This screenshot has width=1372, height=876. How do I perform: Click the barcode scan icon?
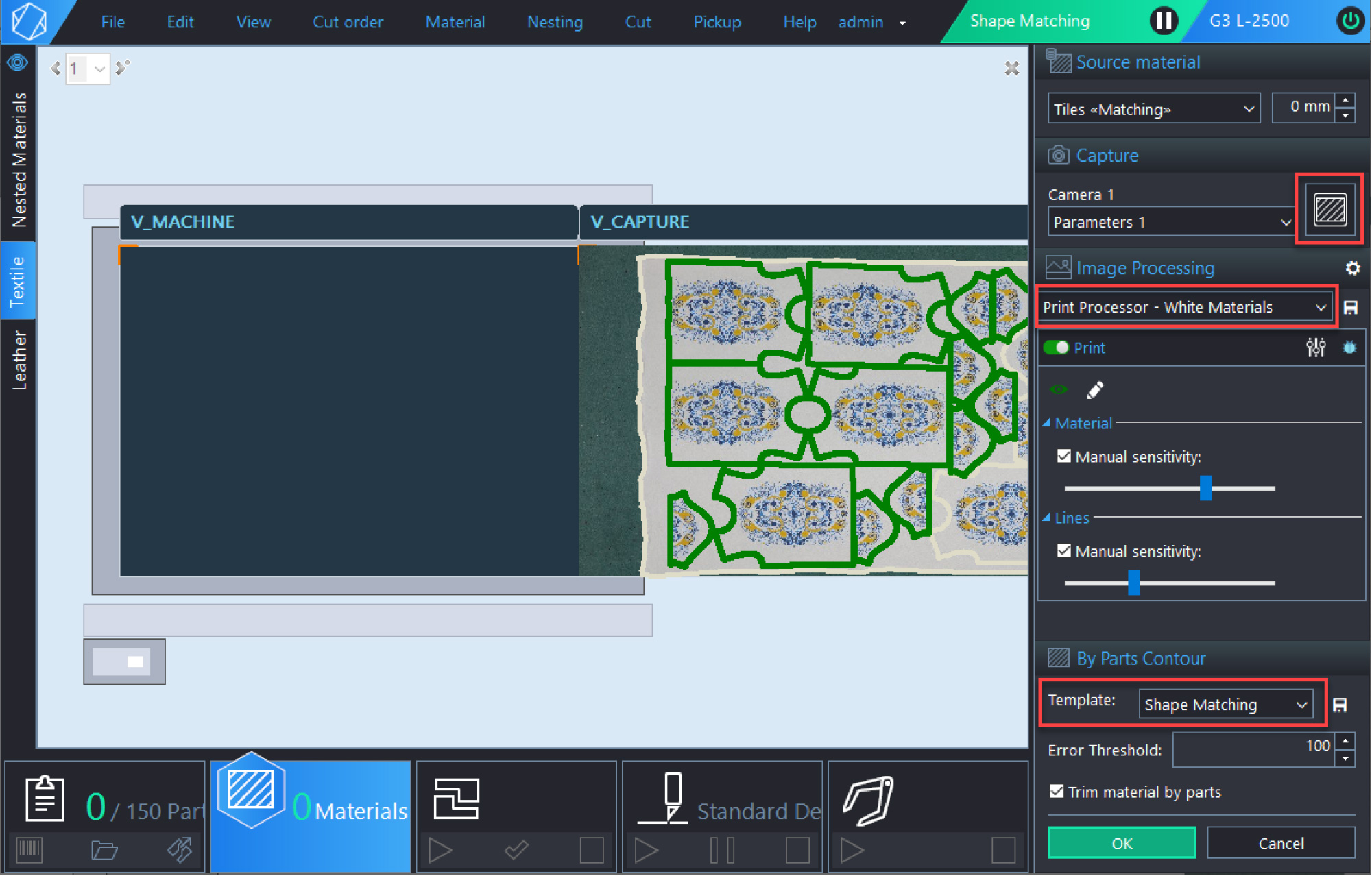29,850
